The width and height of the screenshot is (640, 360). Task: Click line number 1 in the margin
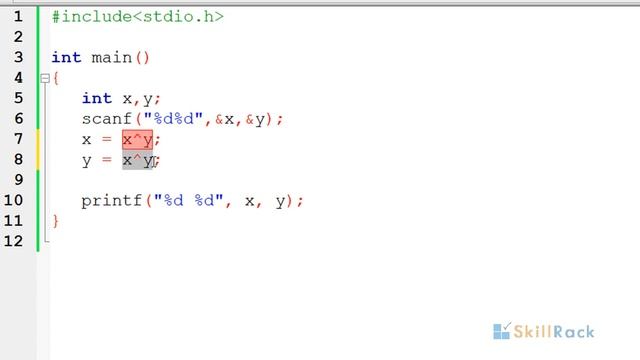pos(18,17)
